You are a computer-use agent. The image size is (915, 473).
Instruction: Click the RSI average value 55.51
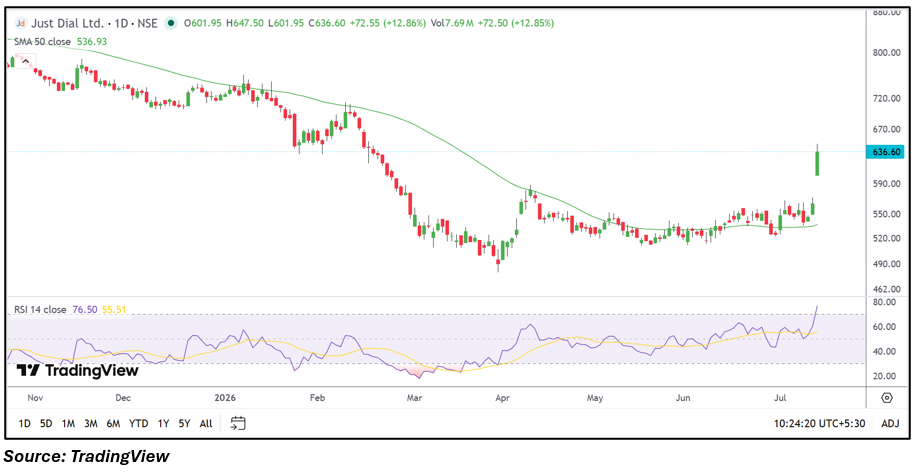(115, 310)
